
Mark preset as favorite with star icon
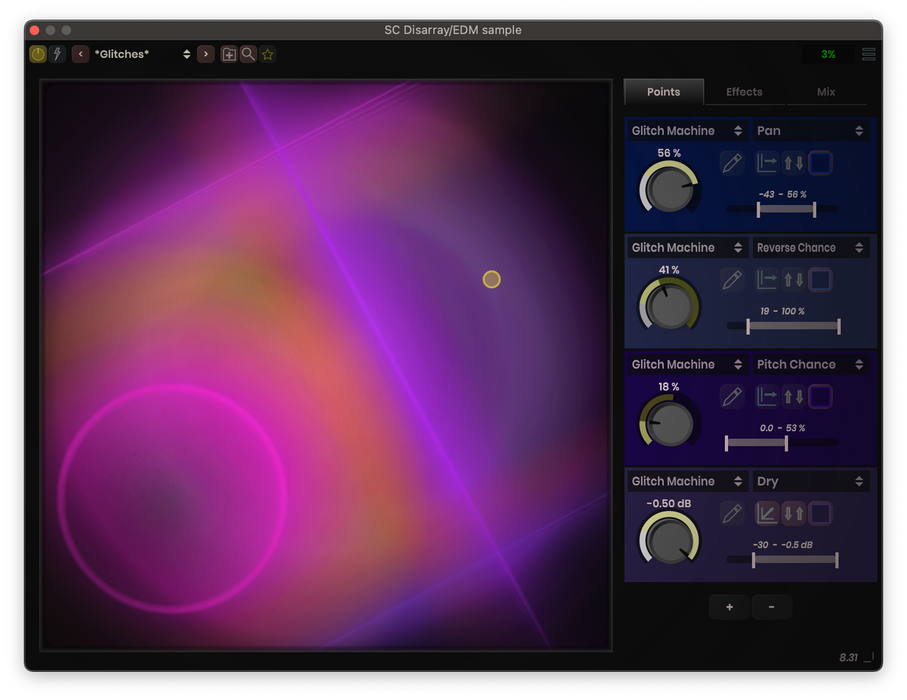268,54
